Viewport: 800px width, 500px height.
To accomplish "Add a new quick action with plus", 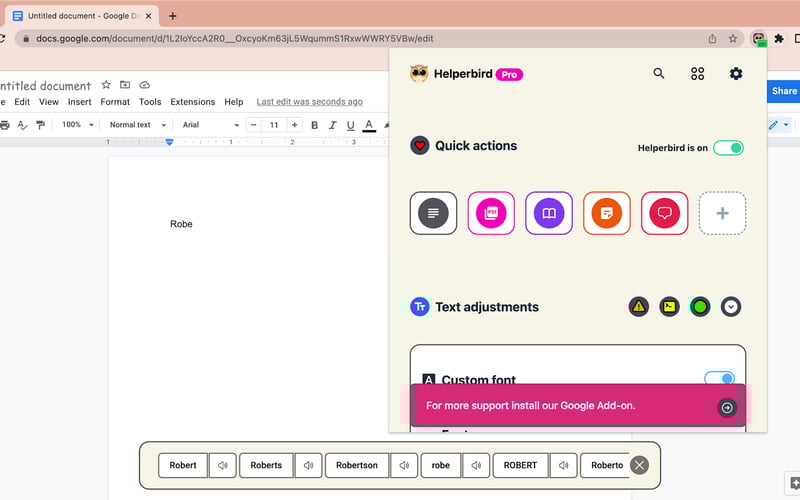I will tap(722, 213).
